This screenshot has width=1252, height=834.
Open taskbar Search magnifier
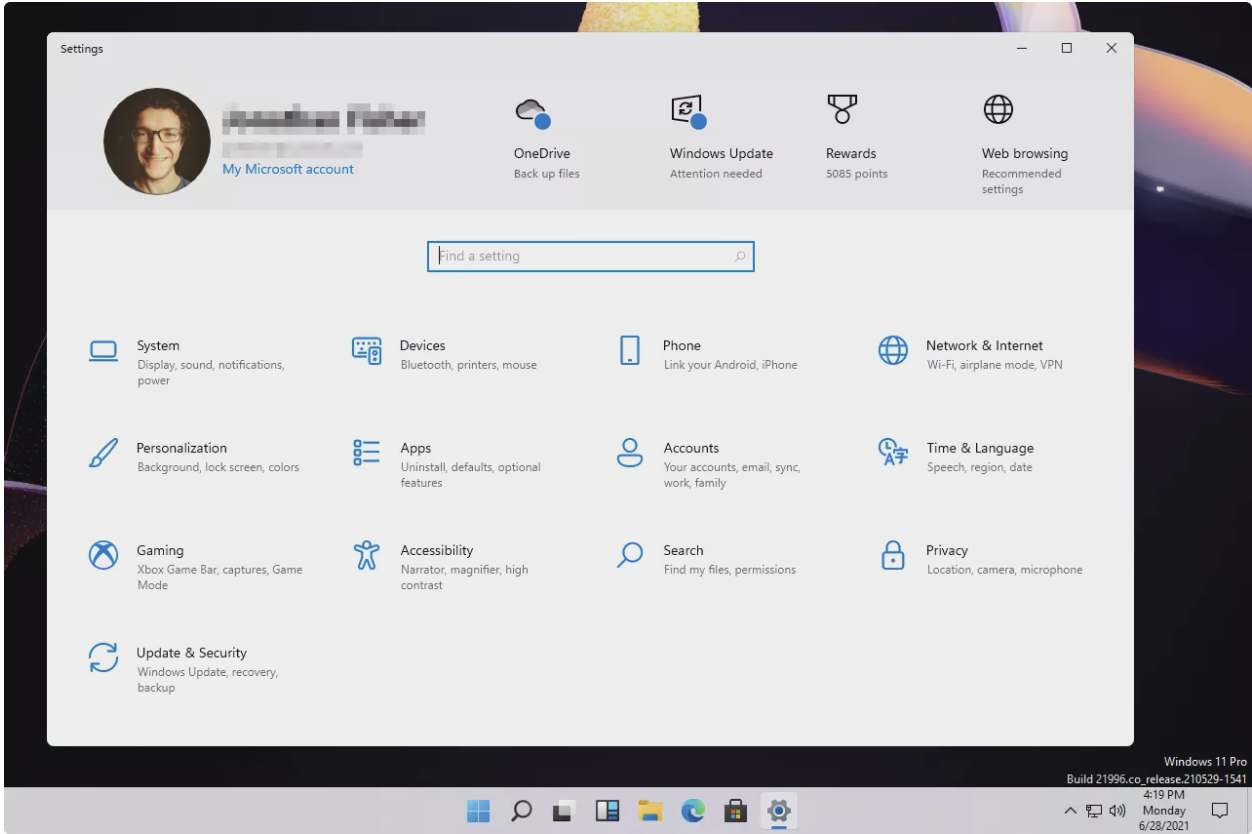(521, 810)
